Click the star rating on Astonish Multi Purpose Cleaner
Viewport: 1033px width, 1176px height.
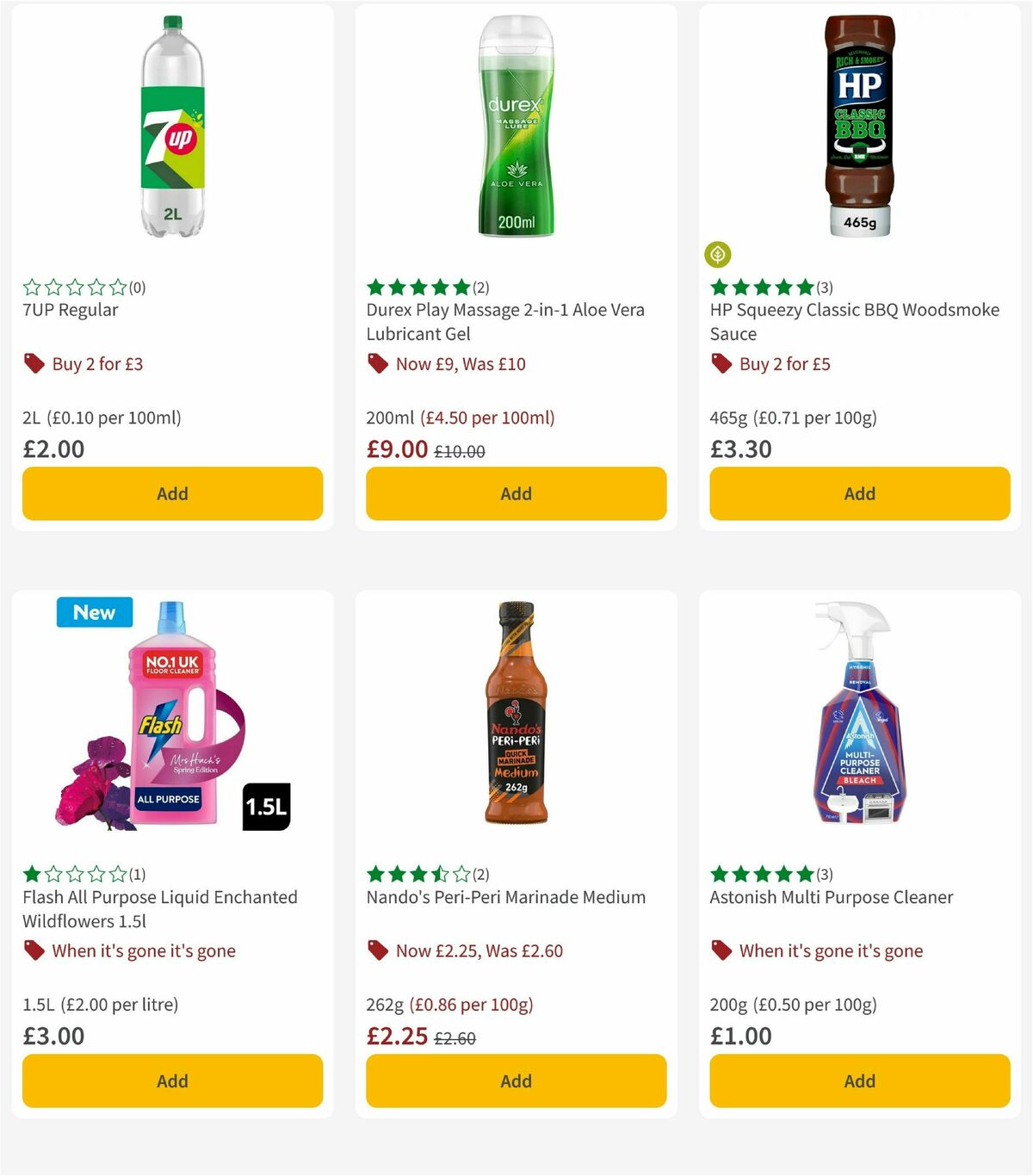(761, 873)
